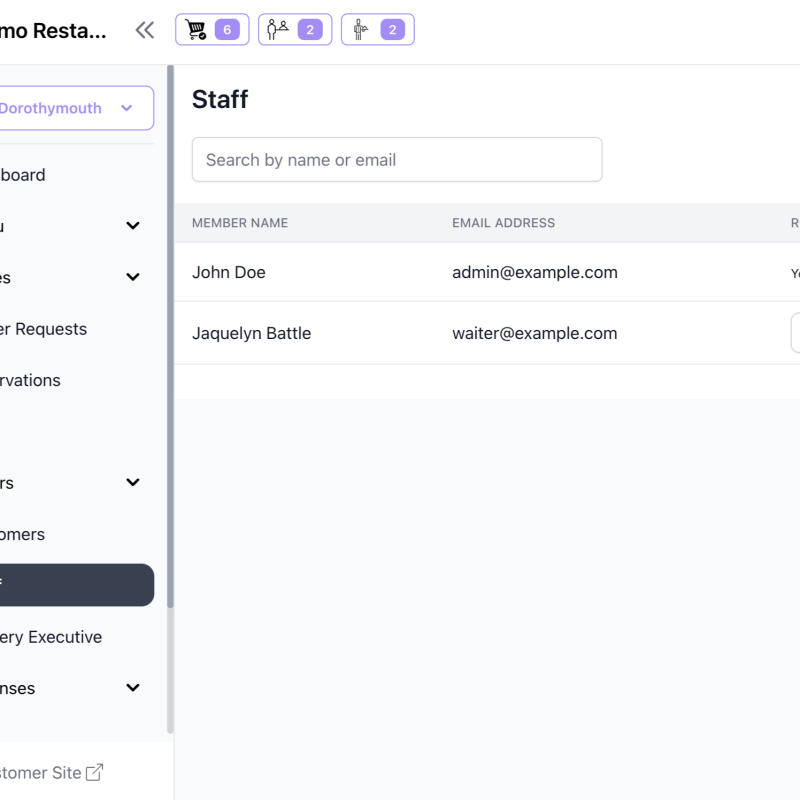800x800 pixels.
Task: Open Waiter Requests in the sidebar
Action: pyautogui.click(x=43, y=329)
